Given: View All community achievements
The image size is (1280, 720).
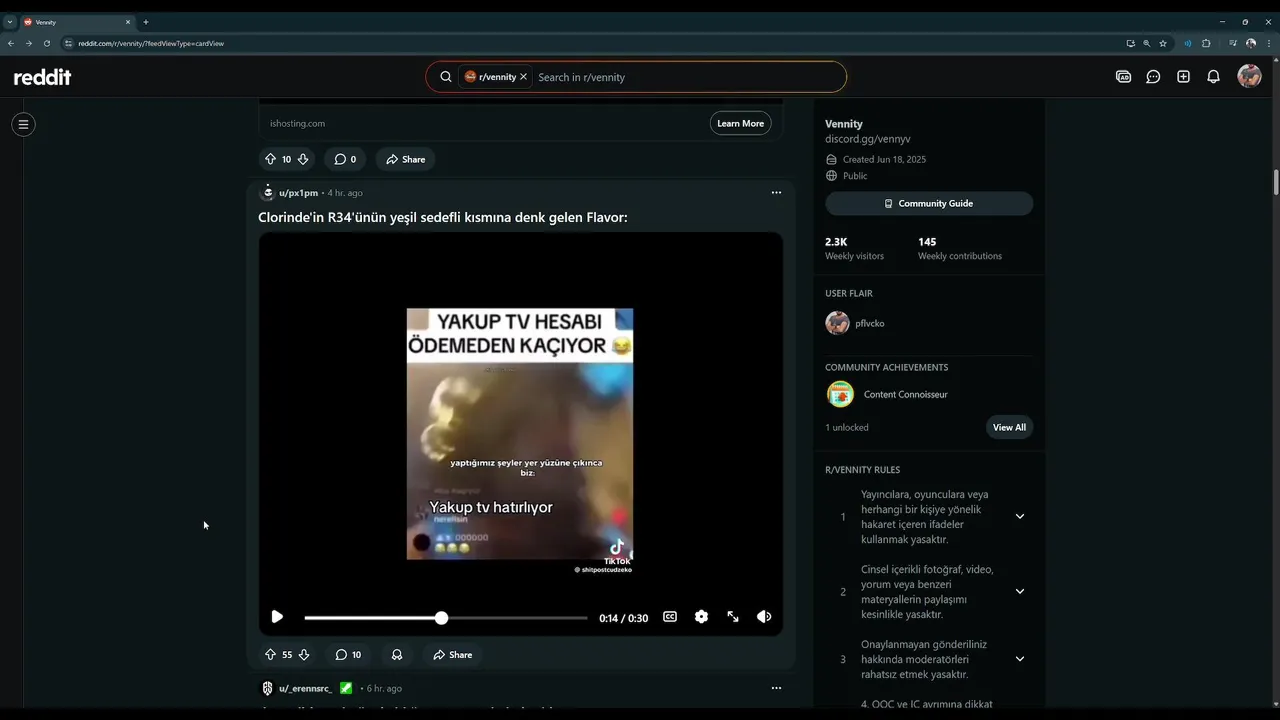Looking at the screenshot, I should tap(1009, 427).
